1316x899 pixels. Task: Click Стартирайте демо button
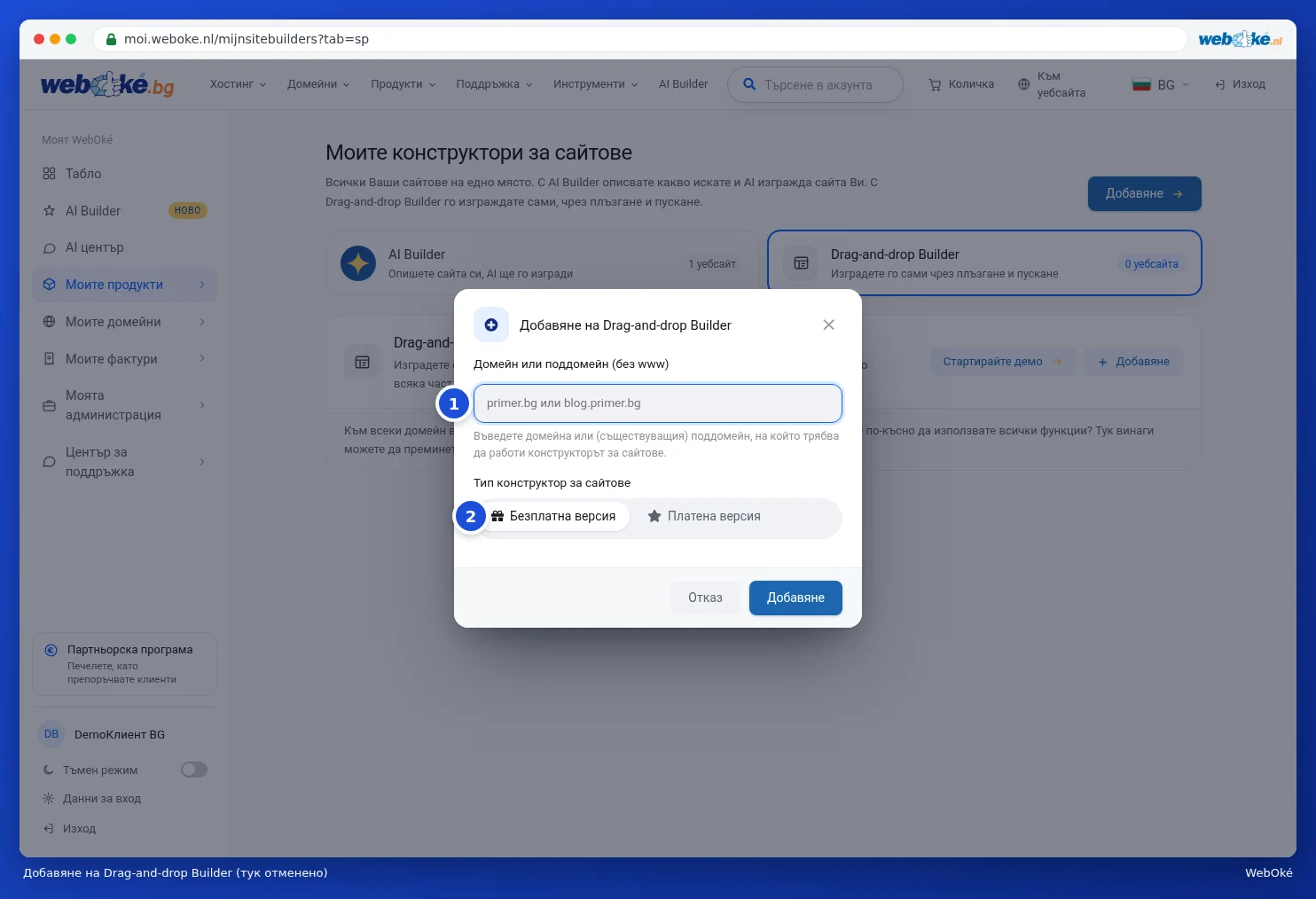pyautogui.click(x=1002, y=362)
